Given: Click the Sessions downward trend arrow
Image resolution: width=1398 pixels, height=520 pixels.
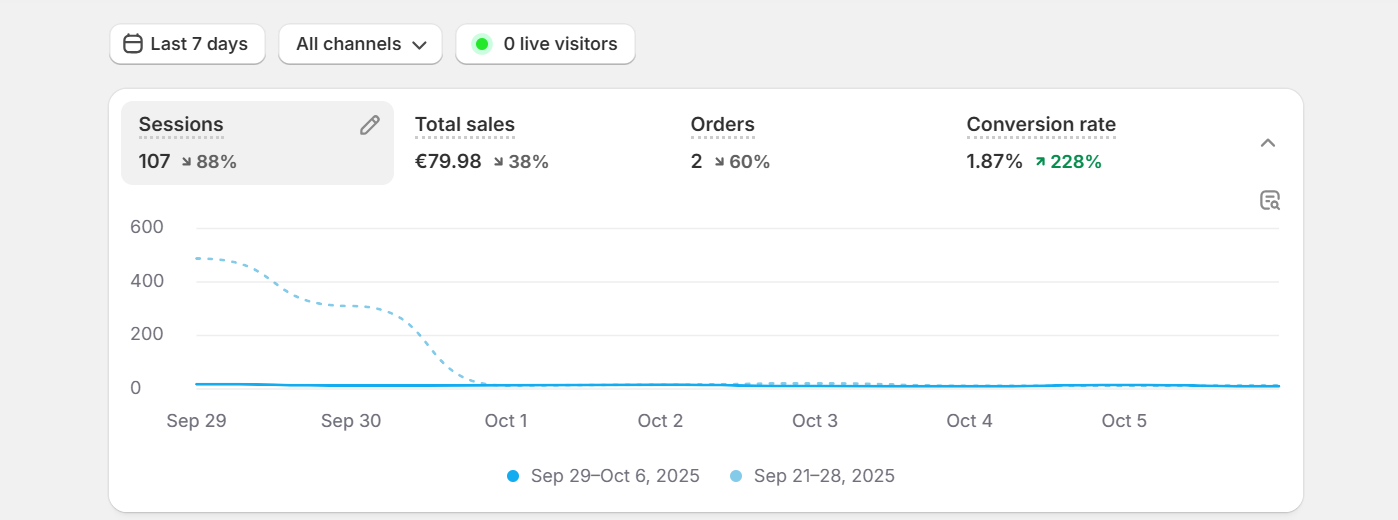Looking at the screenshot, I should pyautogui.click(x=186, y=162).
